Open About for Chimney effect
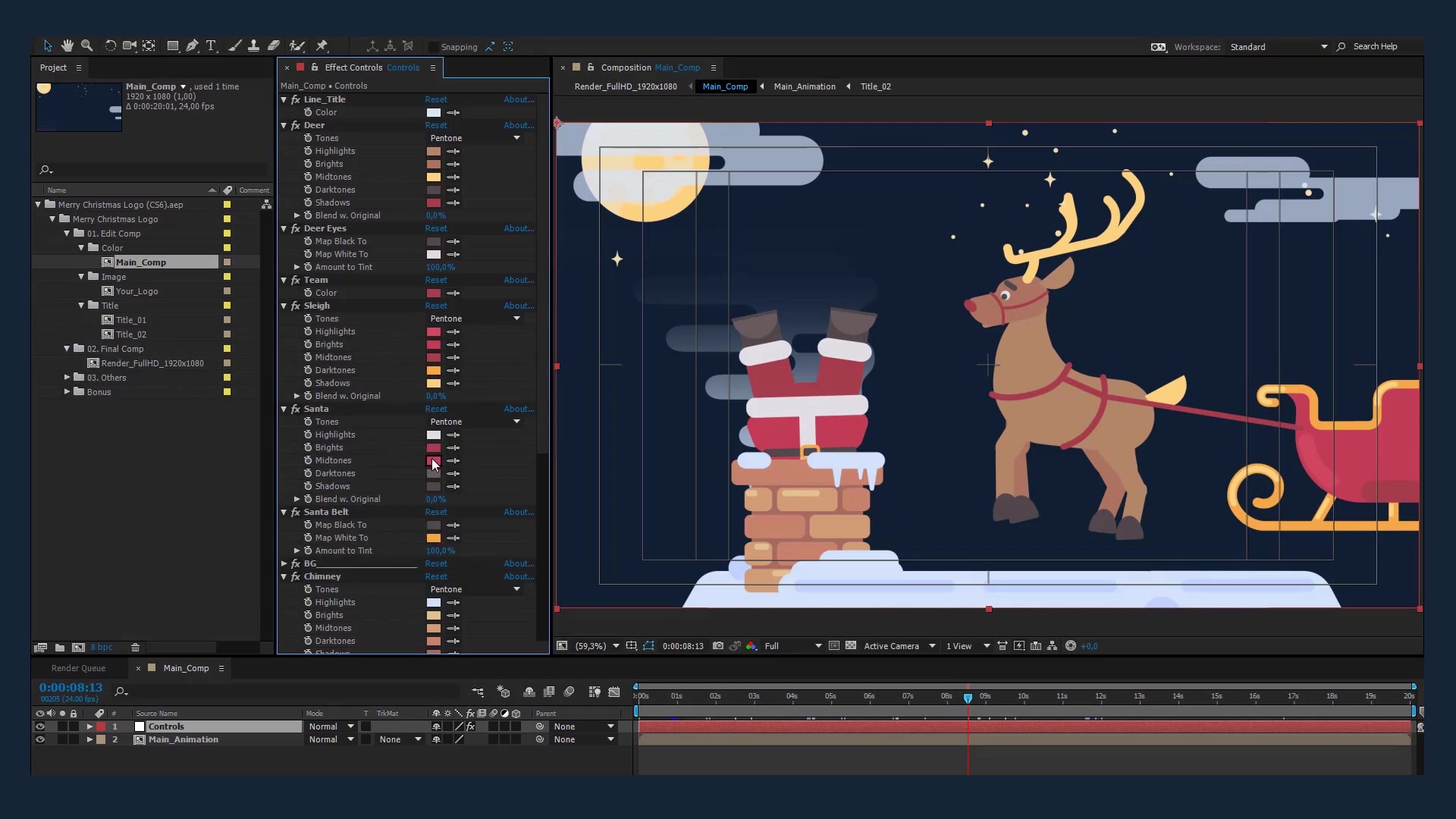The height and width of the screenshot is (819, 1456). (x=519, y=576)
